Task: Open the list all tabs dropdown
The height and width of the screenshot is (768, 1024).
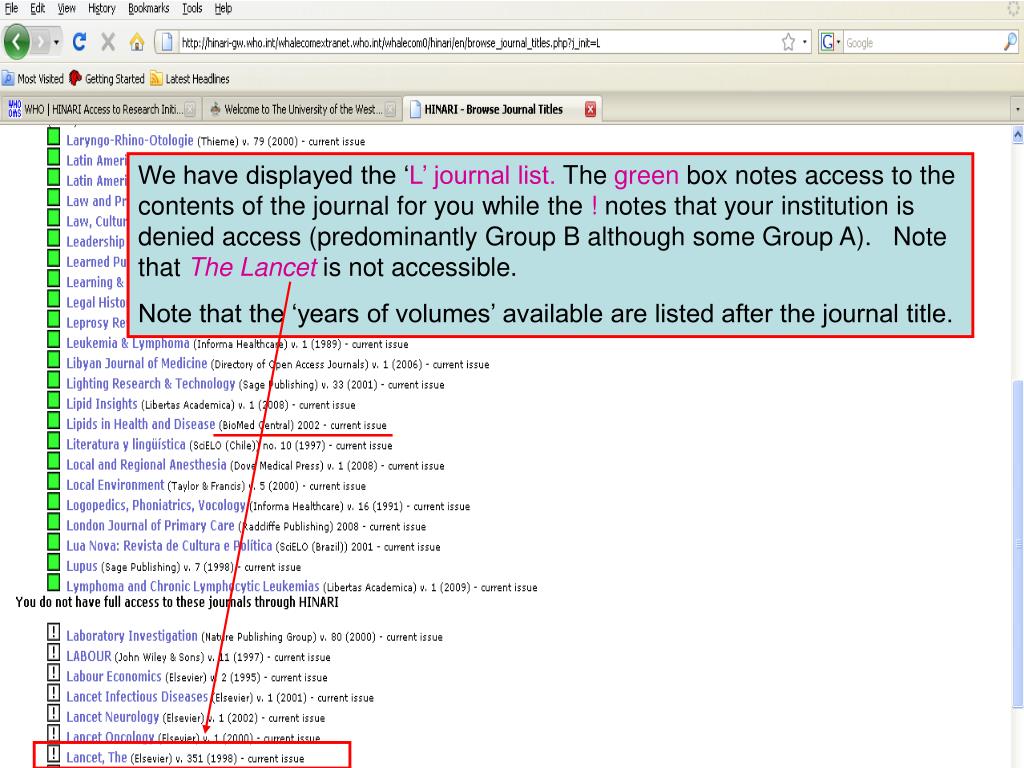Action: click(x=1017, y=109)
